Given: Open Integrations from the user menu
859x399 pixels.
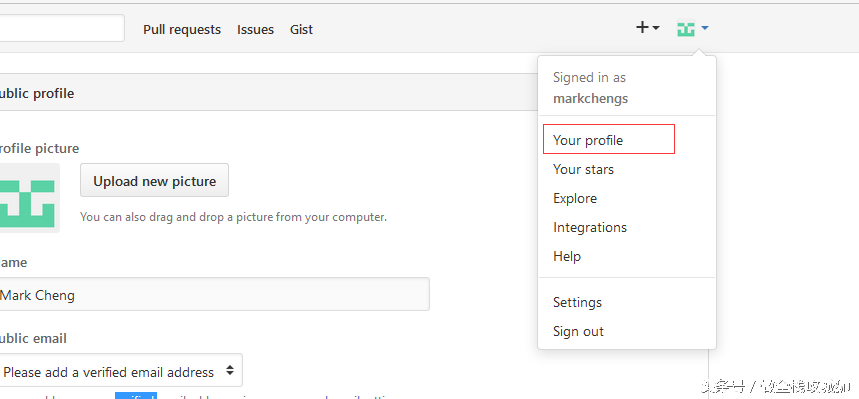Looking at the screenshot, I should click(x=589, y=227).
